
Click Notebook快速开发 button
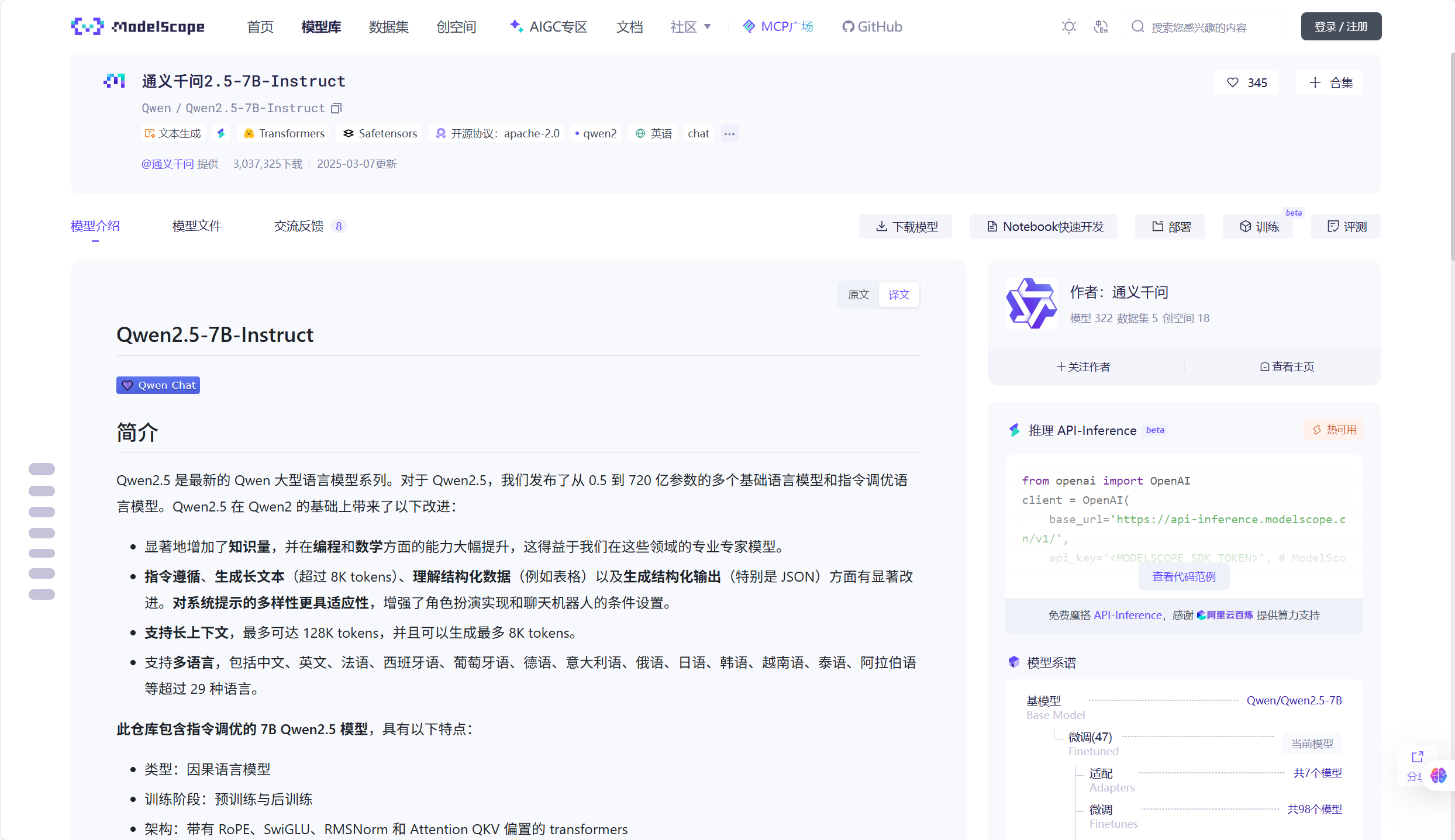pyautogui.click(x=1044, y=226)
